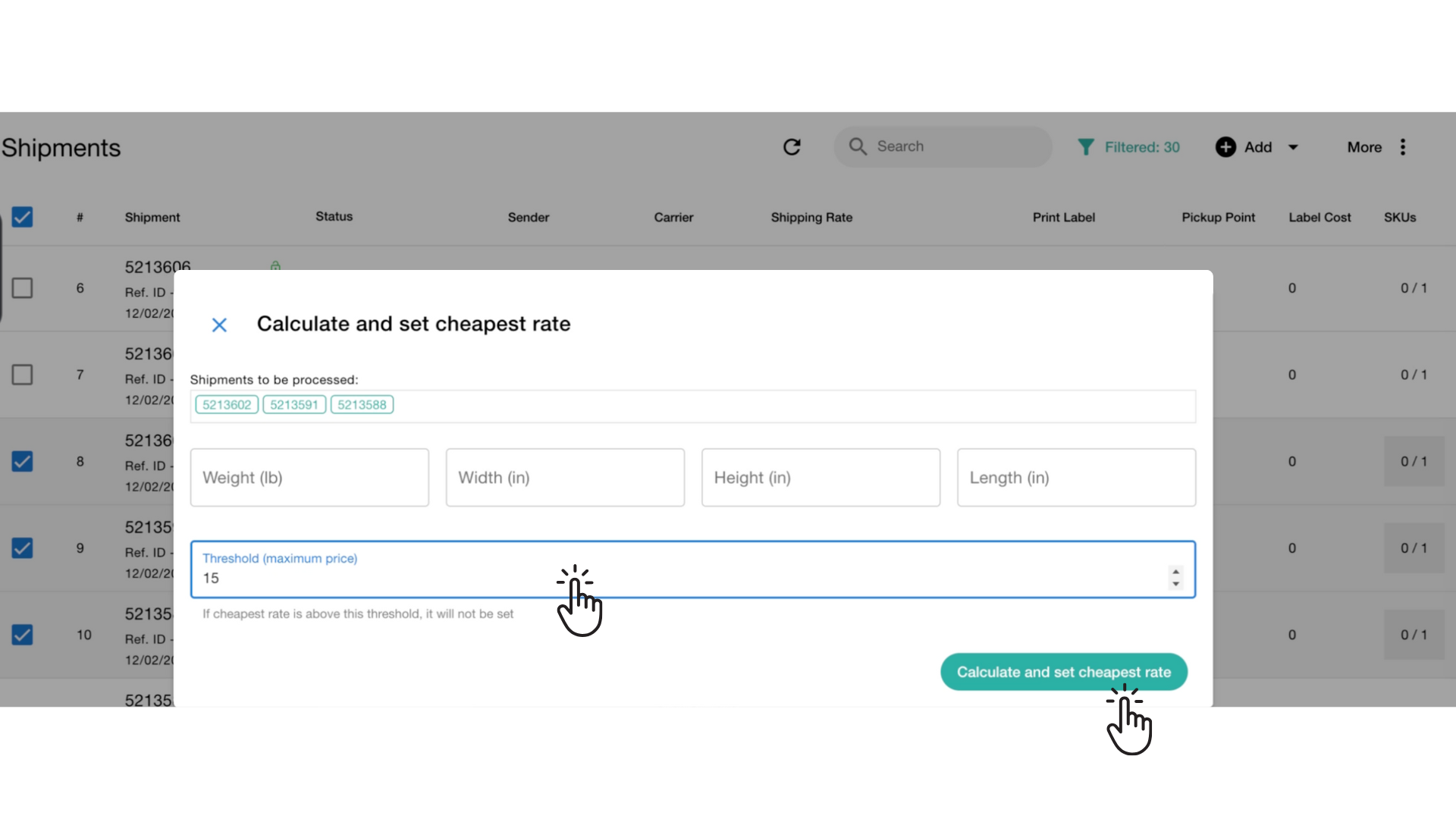
Task: Click the search magnifier icon
Action: [858, 146]
